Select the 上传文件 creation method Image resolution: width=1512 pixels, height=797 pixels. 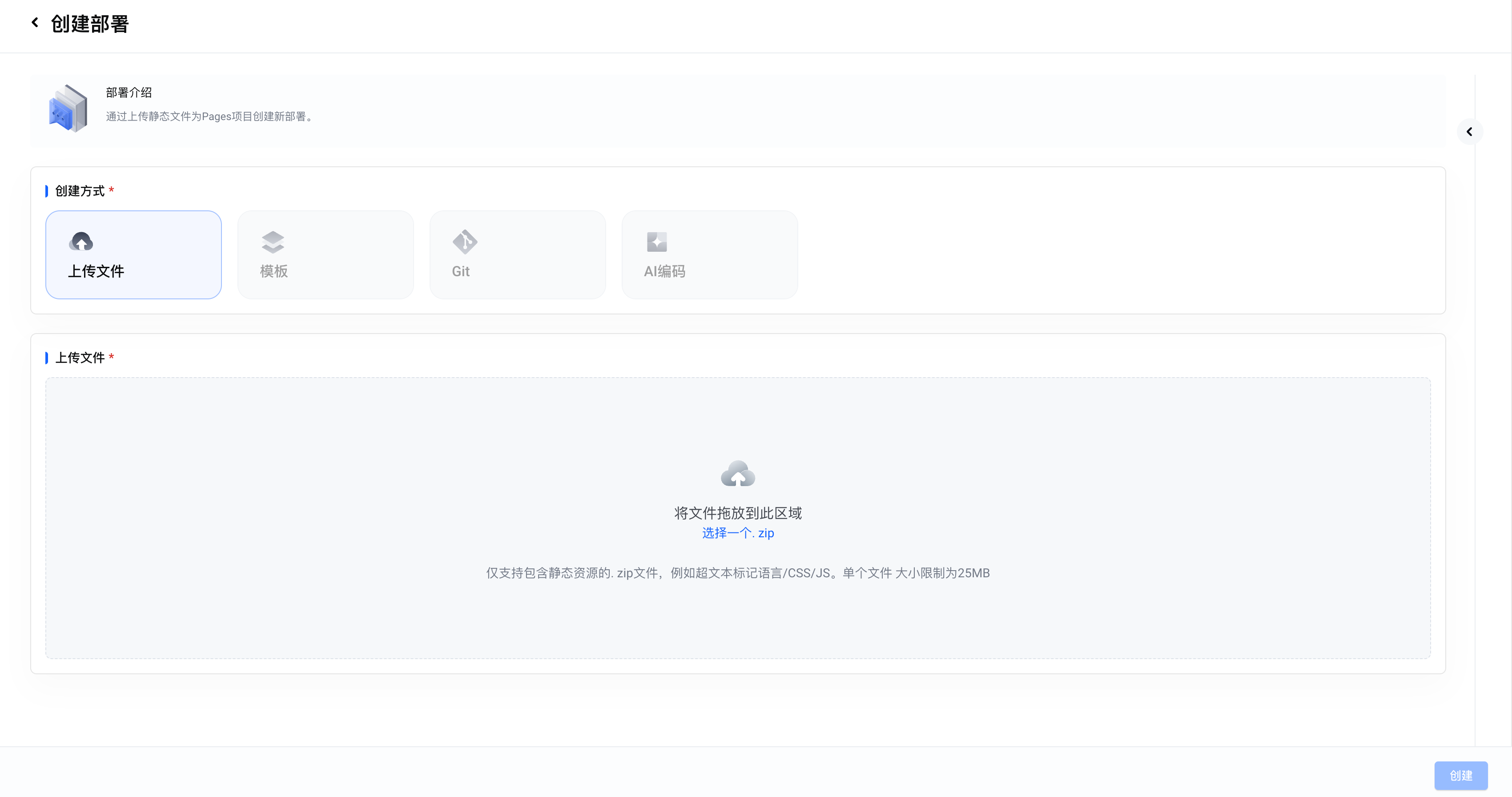click(133, 255)
